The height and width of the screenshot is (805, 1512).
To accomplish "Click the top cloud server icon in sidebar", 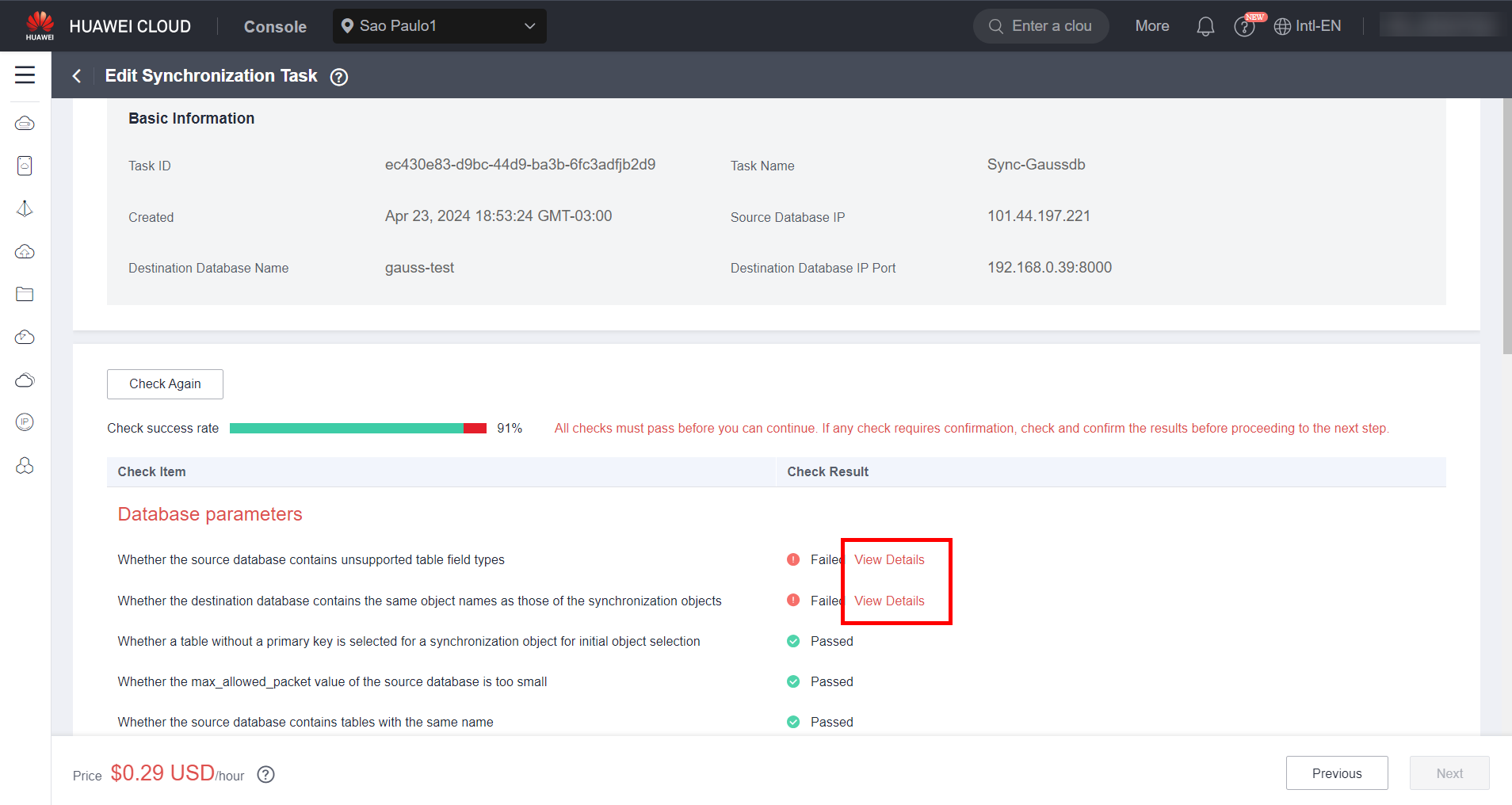I will pyautogui.click(x=25, y=124).
